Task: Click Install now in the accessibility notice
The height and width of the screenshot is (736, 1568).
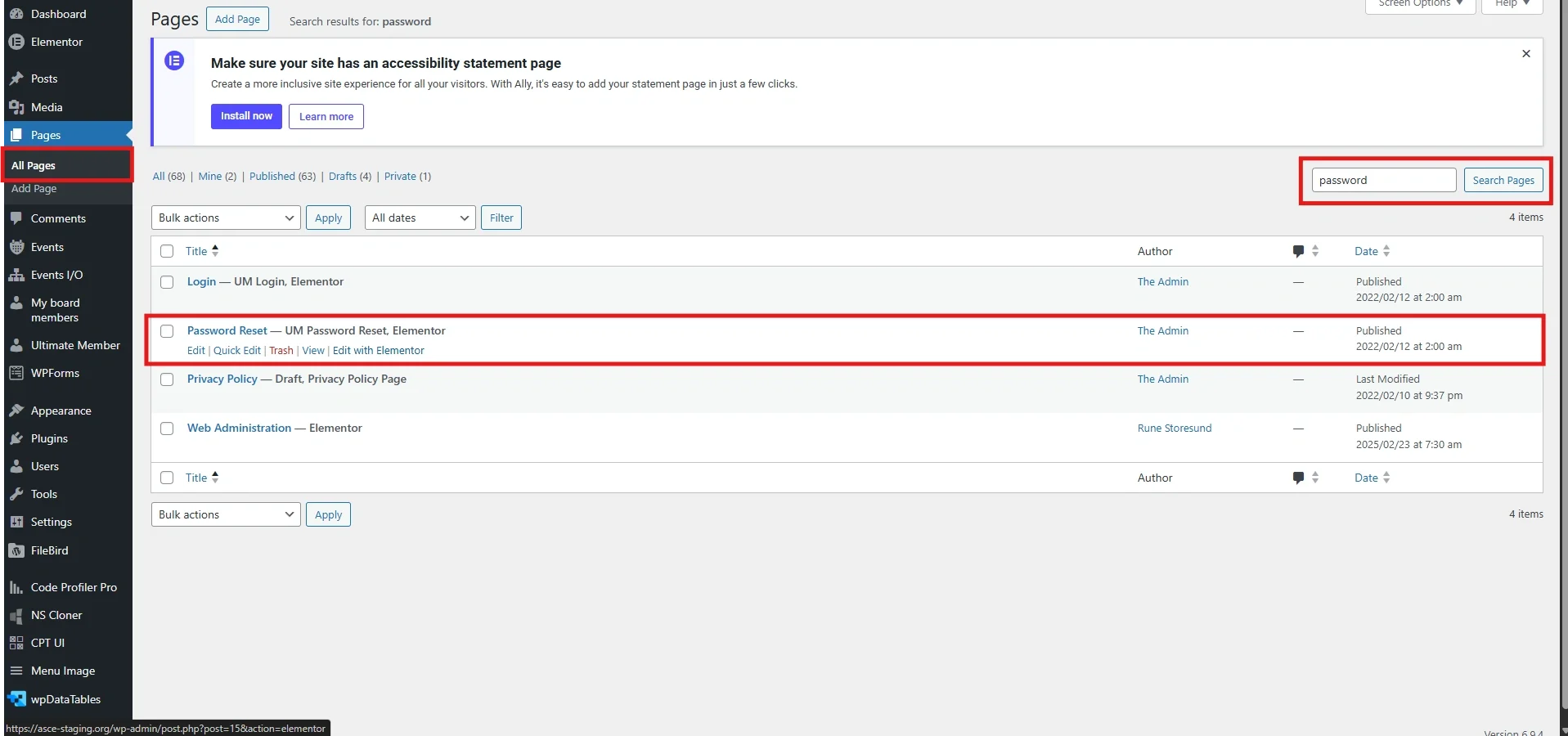Action: (x=246, y=116)
